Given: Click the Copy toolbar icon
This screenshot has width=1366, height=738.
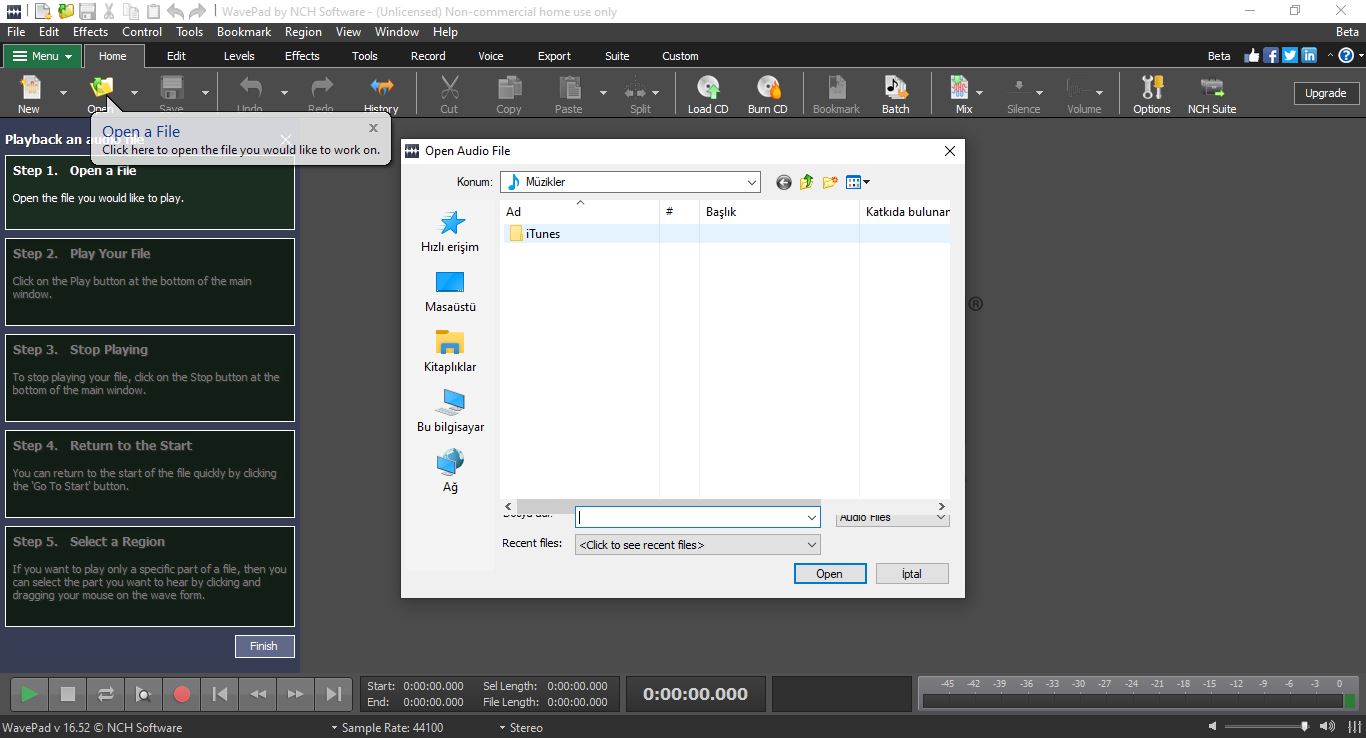Looking at the screenshot, I should tap(509, 94).
